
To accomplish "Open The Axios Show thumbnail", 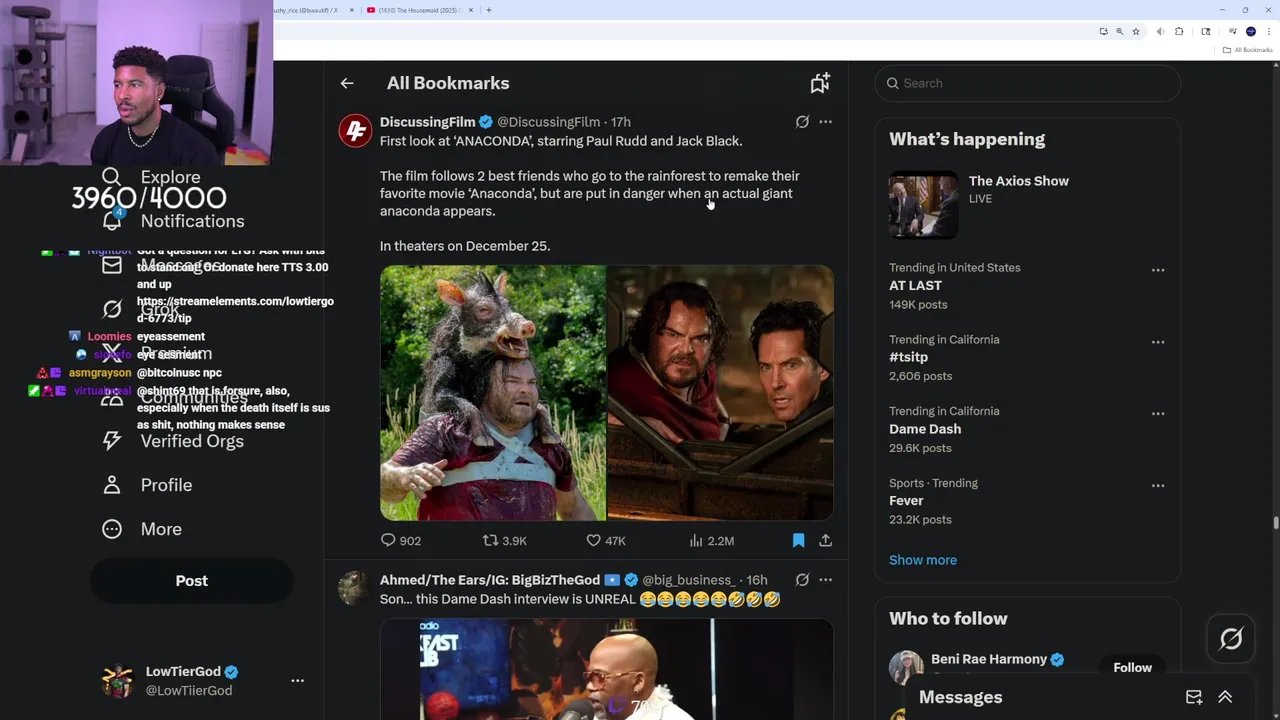I will (x=923, y=204).
